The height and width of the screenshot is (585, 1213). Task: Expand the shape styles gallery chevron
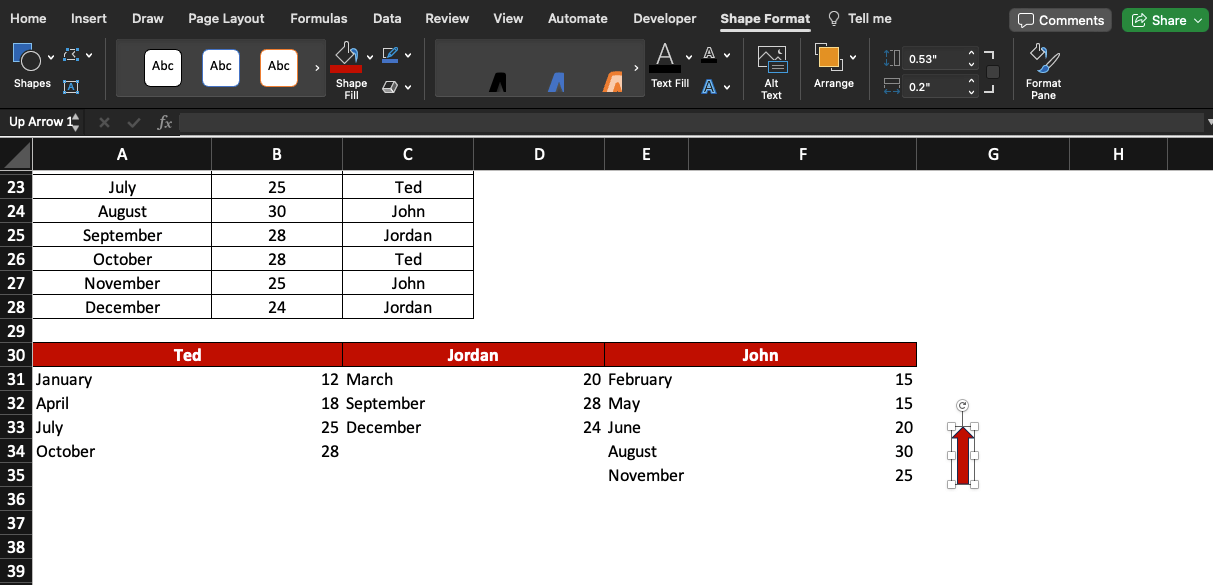tap(317, 68)
